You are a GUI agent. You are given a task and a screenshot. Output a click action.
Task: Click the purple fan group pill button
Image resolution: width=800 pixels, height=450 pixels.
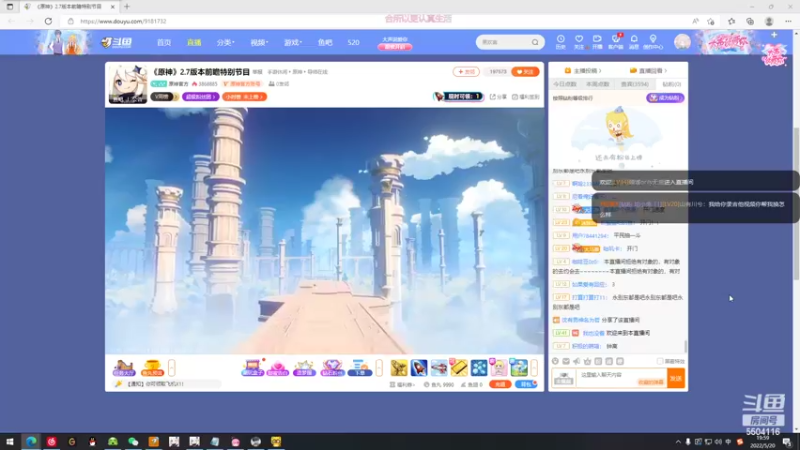(x=201, y=96)
